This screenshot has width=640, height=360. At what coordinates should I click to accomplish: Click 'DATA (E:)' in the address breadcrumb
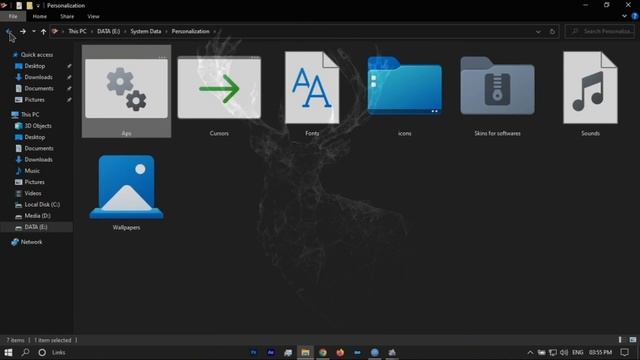[109, 31]
